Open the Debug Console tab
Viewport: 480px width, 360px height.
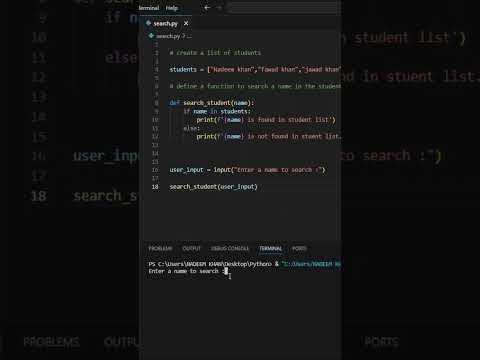pyautogui.click(x=230, y=249)
